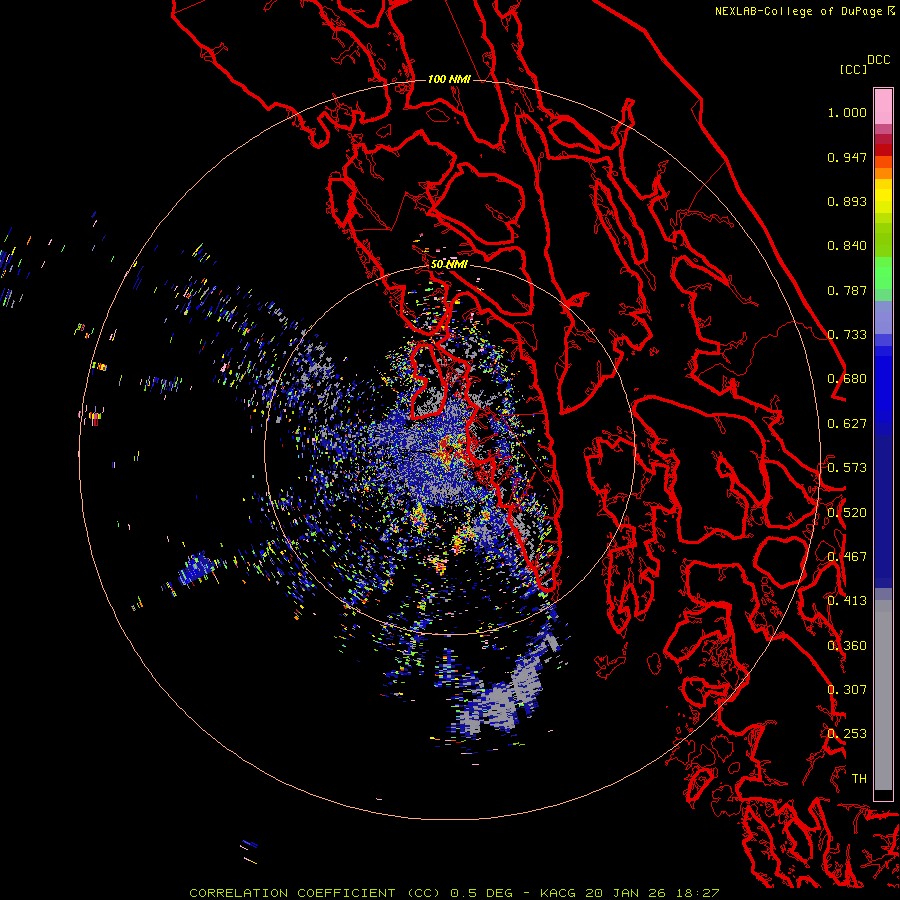Click the TH threshold label
The width and height of the screenshot is (900, 900).
[x=859, y=779]
